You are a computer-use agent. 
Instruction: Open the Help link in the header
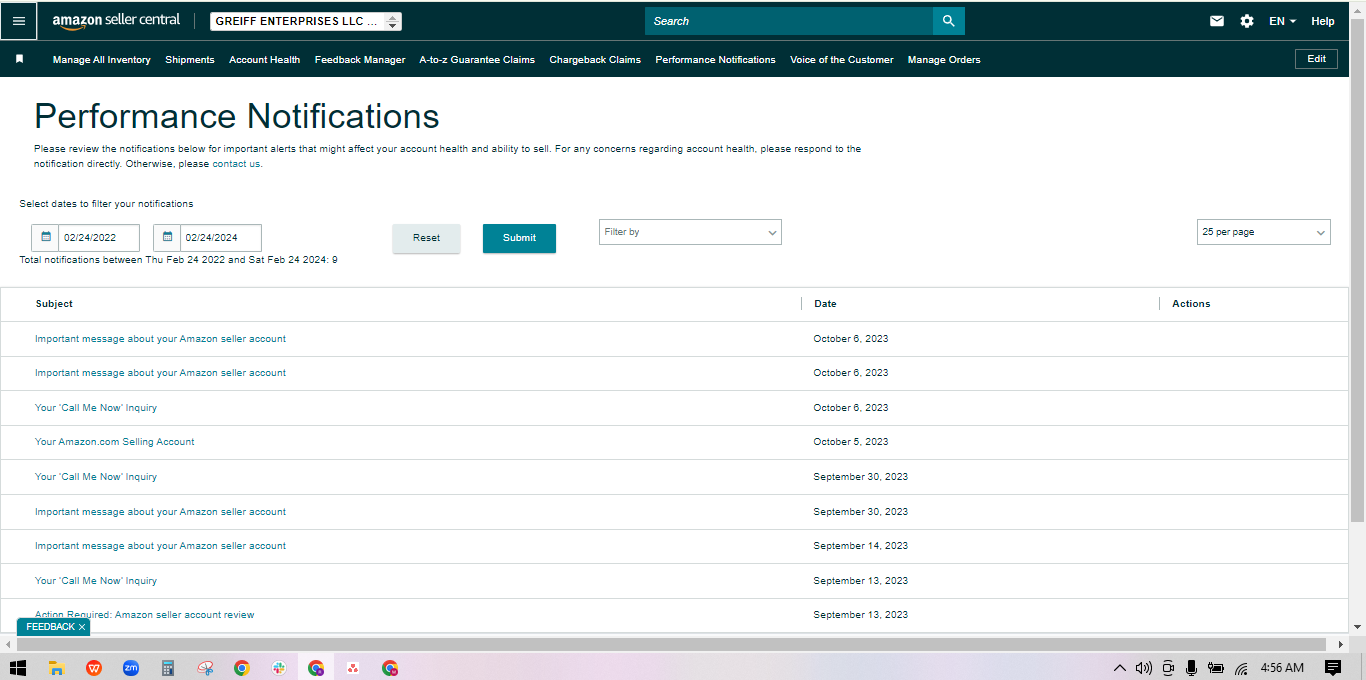tap(1323, 21)
